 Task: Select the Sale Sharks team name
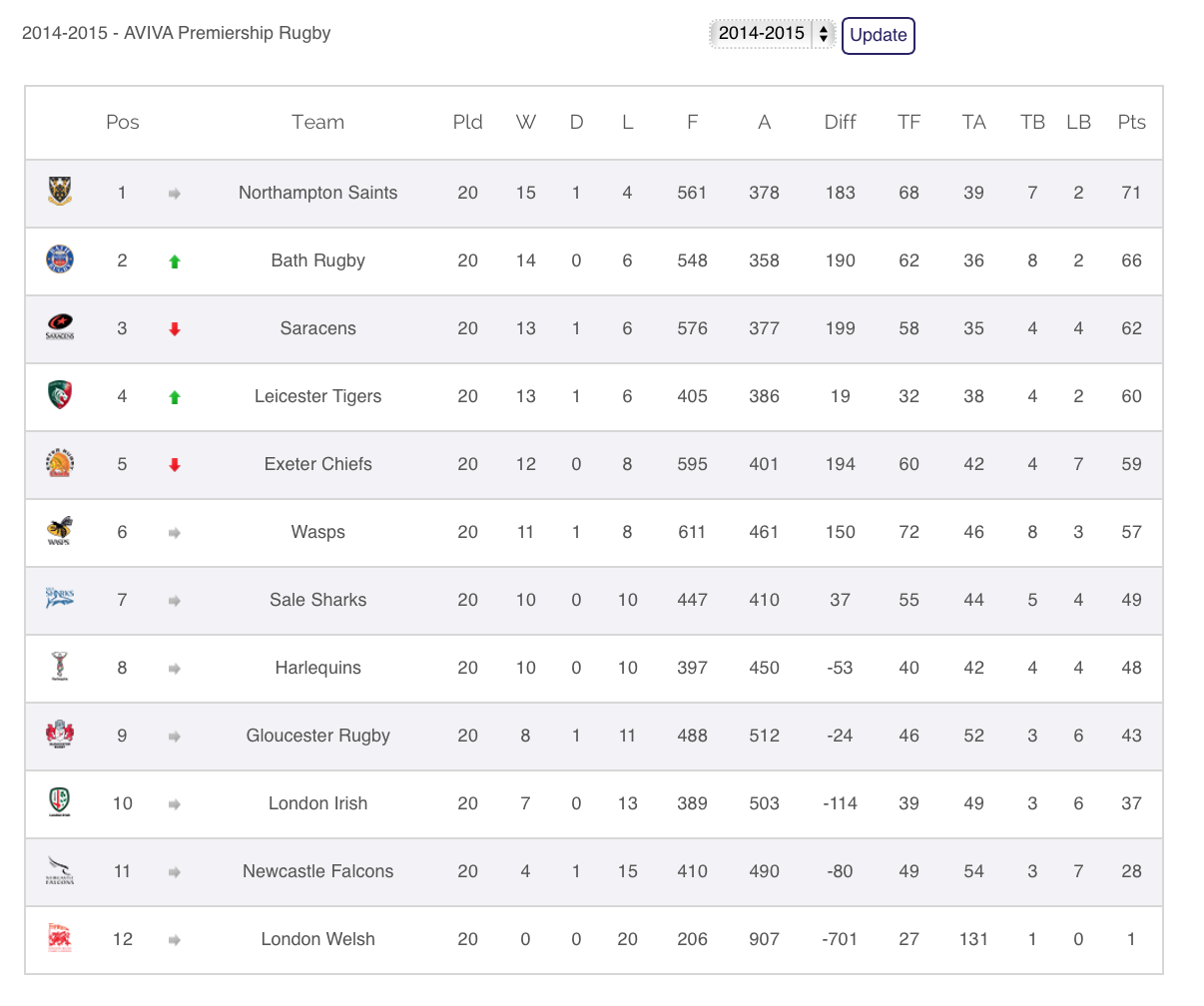[x=317, y=600]
